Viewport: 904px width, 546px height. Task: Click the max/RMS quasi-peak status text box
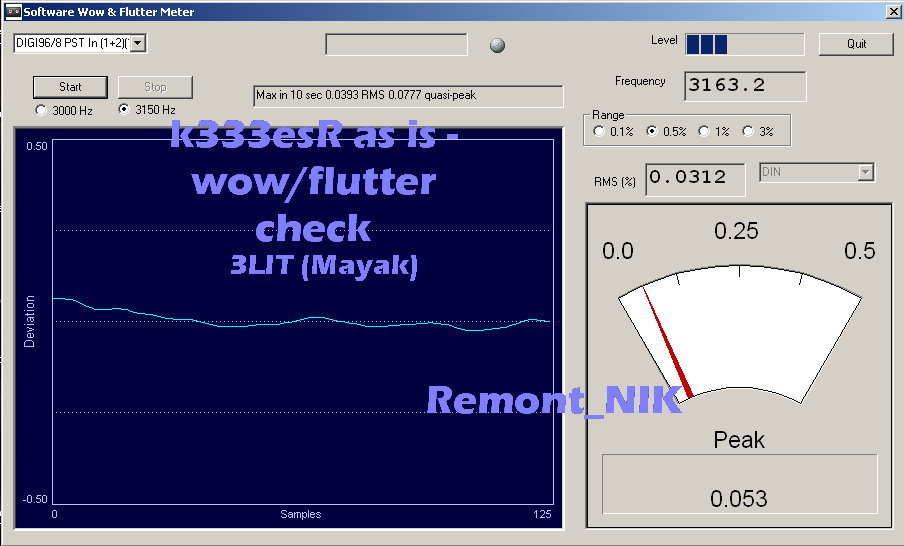tap(408, 96)
